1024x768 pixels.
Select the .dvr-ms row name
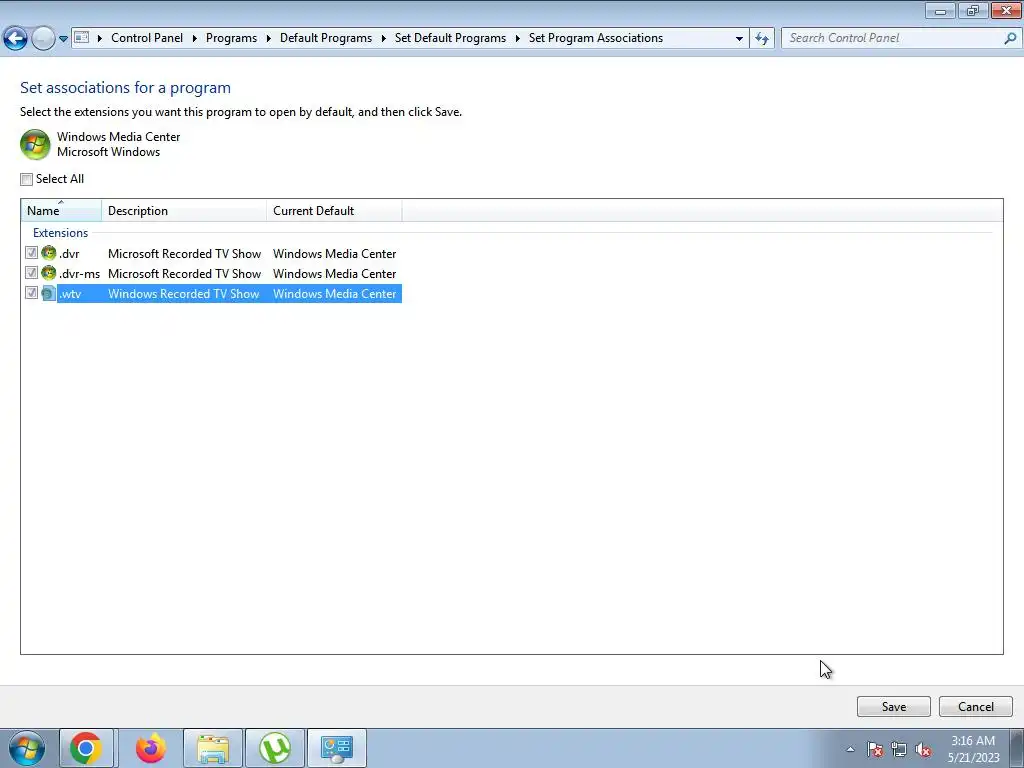[79, 274]
